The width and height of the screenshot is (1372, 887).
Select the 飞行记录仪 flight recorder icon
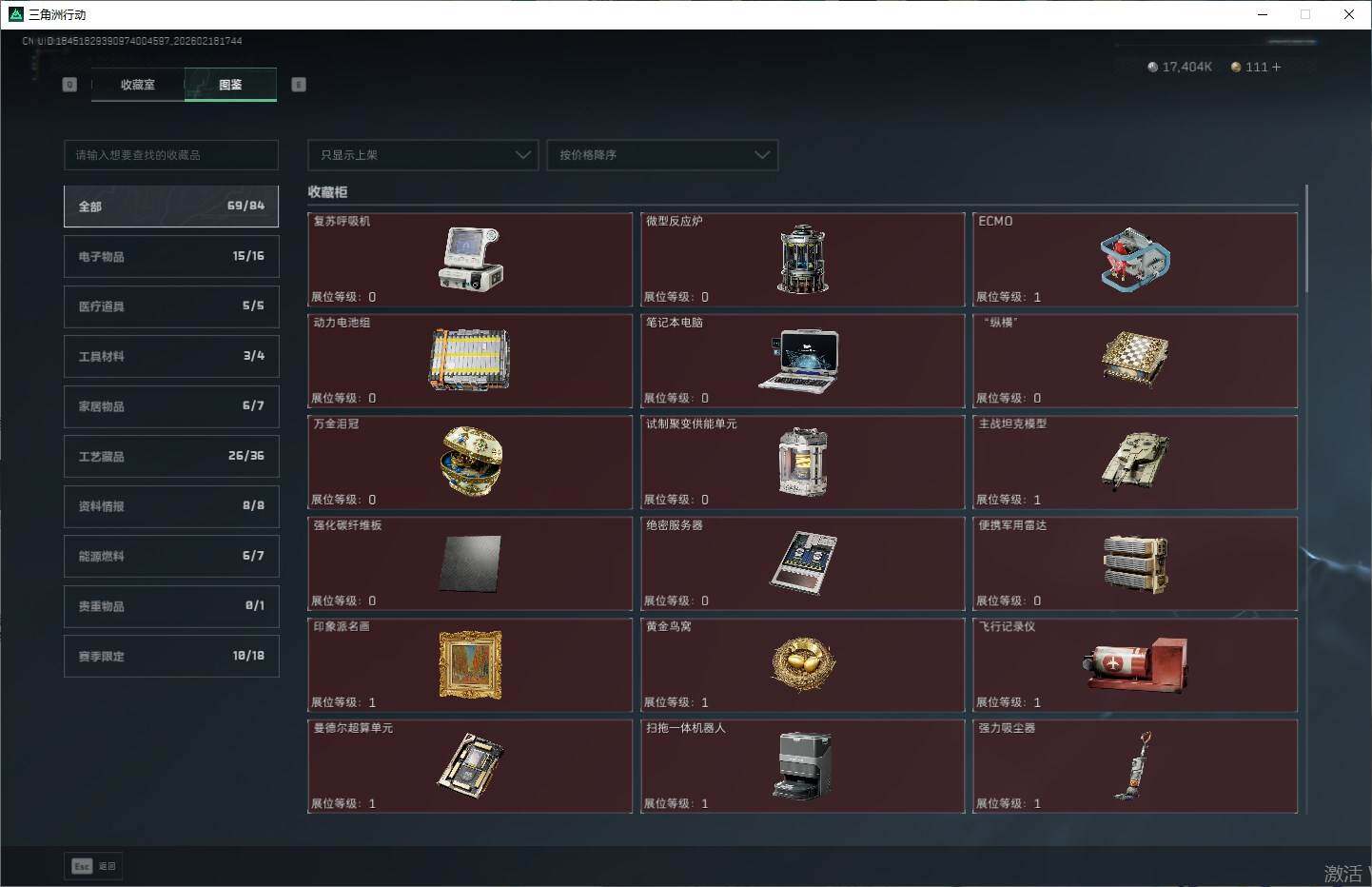1135,664
